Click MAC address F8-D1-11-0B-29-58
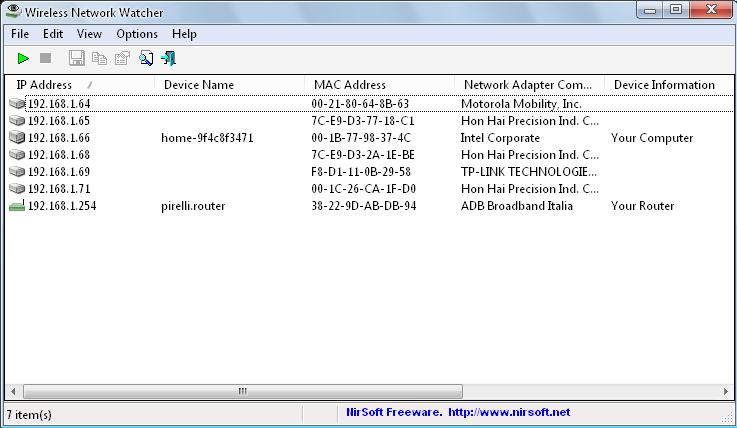This screenshot has height=428, width=737. [361, 171]
